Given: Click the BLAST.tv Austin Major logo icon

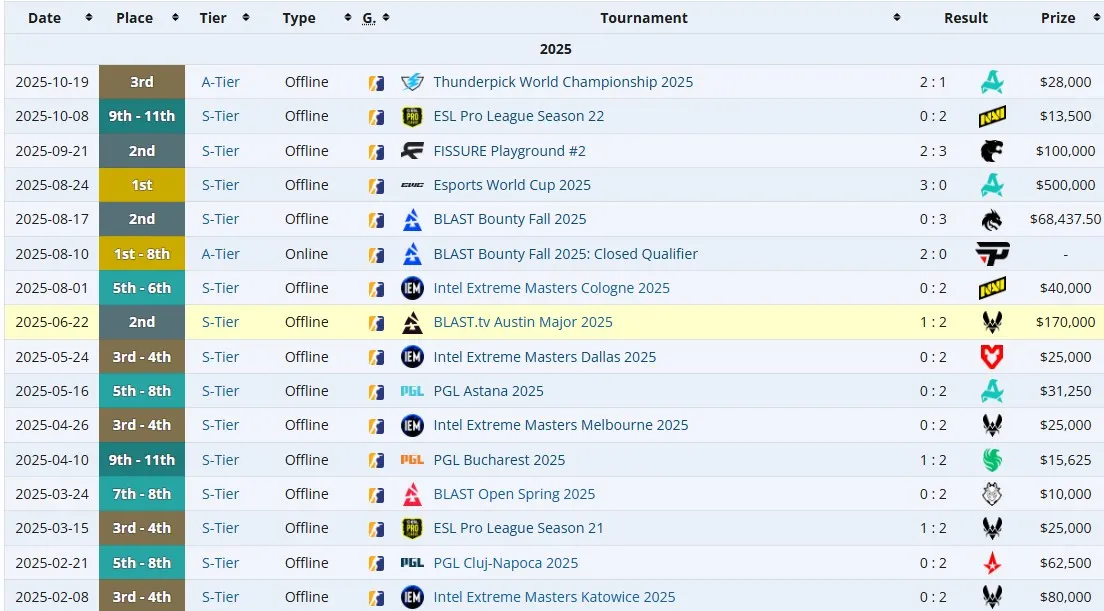Looking at the screenshot, I should [x=412, y=322].
